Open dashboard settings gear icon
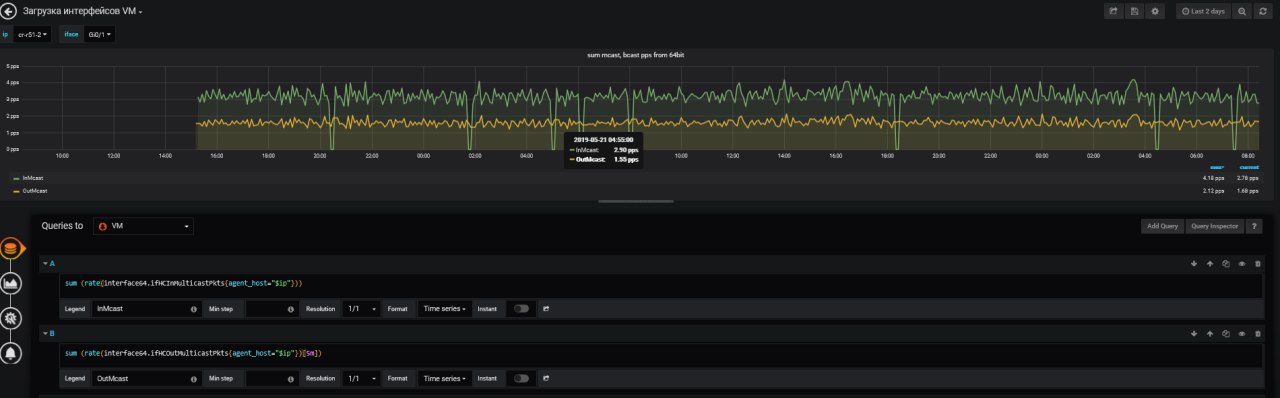Viewport: 1280px width, 398px height. (x=1155, y=11)
